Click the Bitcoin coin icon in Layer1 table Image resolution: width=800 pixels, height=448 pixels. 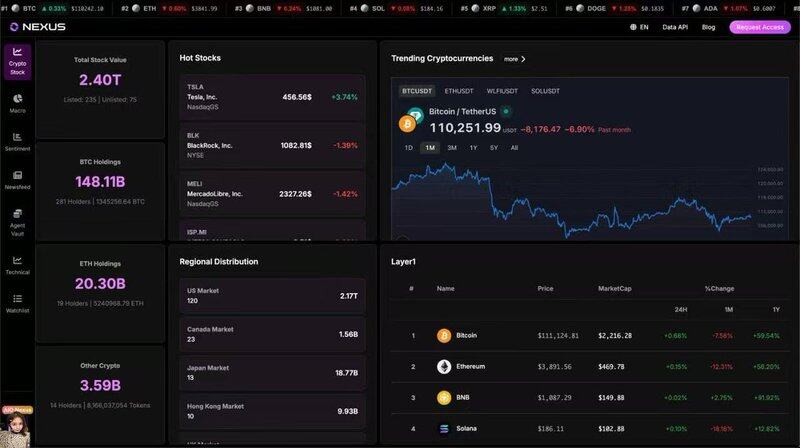[444, 335]
